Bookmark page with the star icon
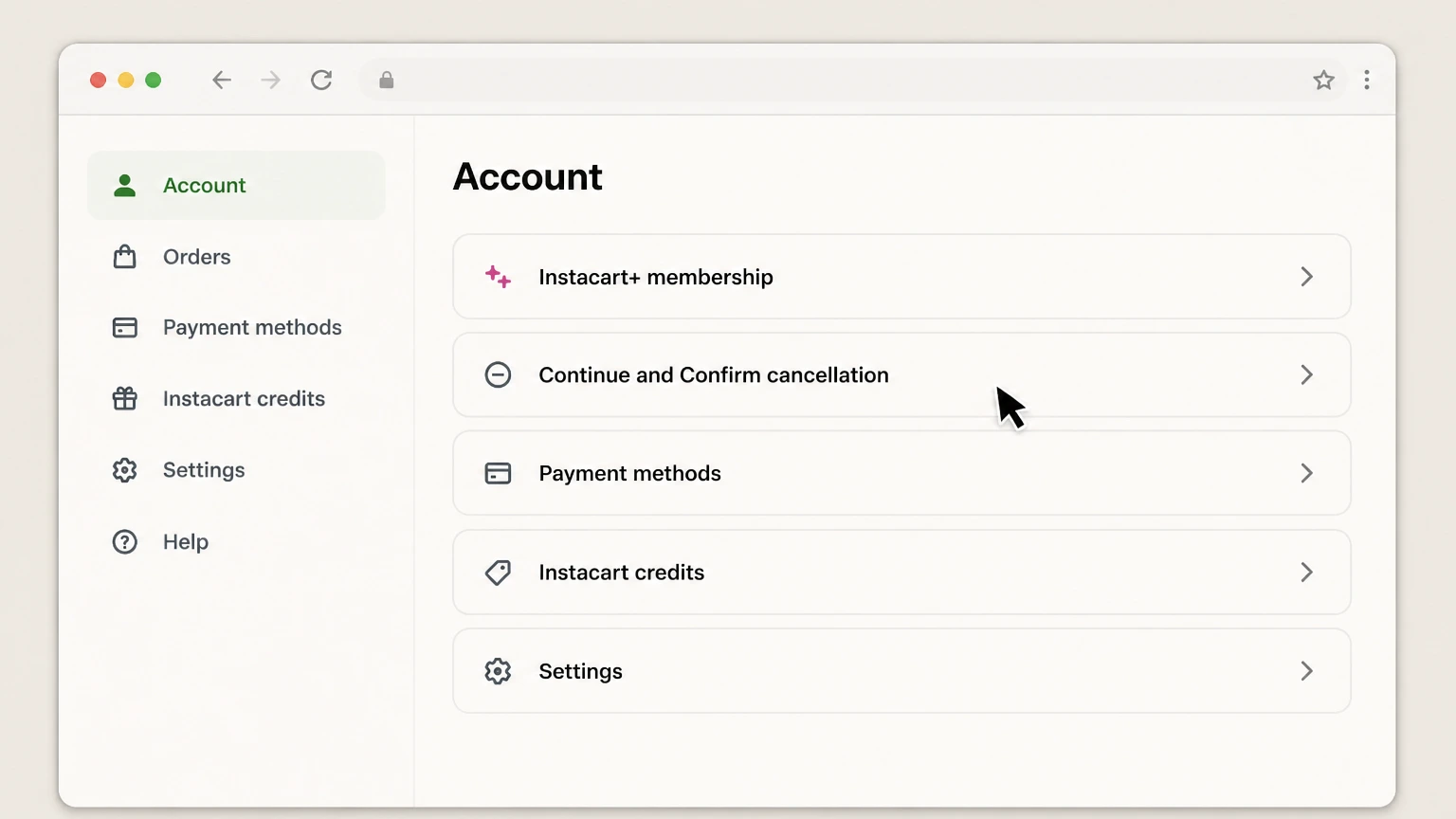 click(1324, 80)
